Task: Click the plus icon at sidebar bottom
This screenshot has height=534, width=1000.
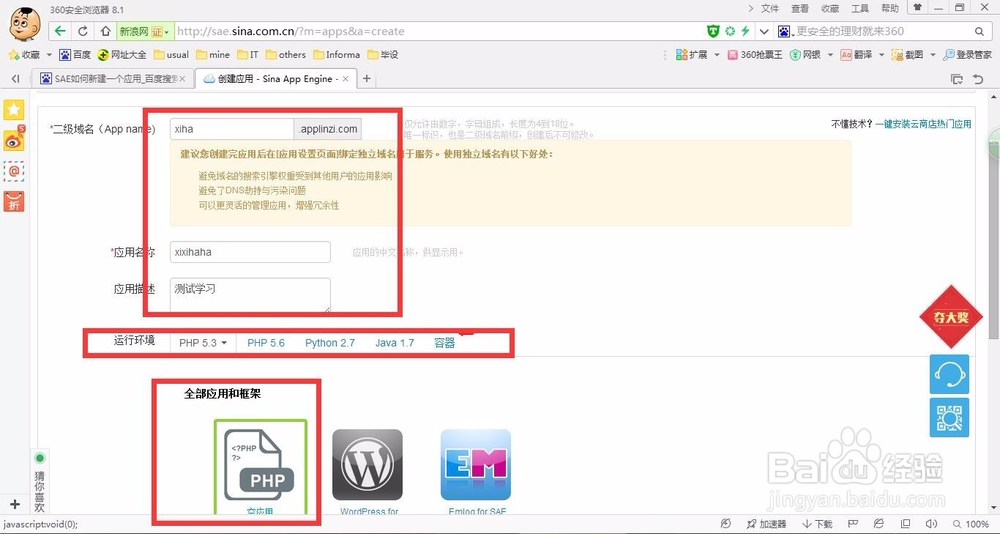Action: point(14,504)
